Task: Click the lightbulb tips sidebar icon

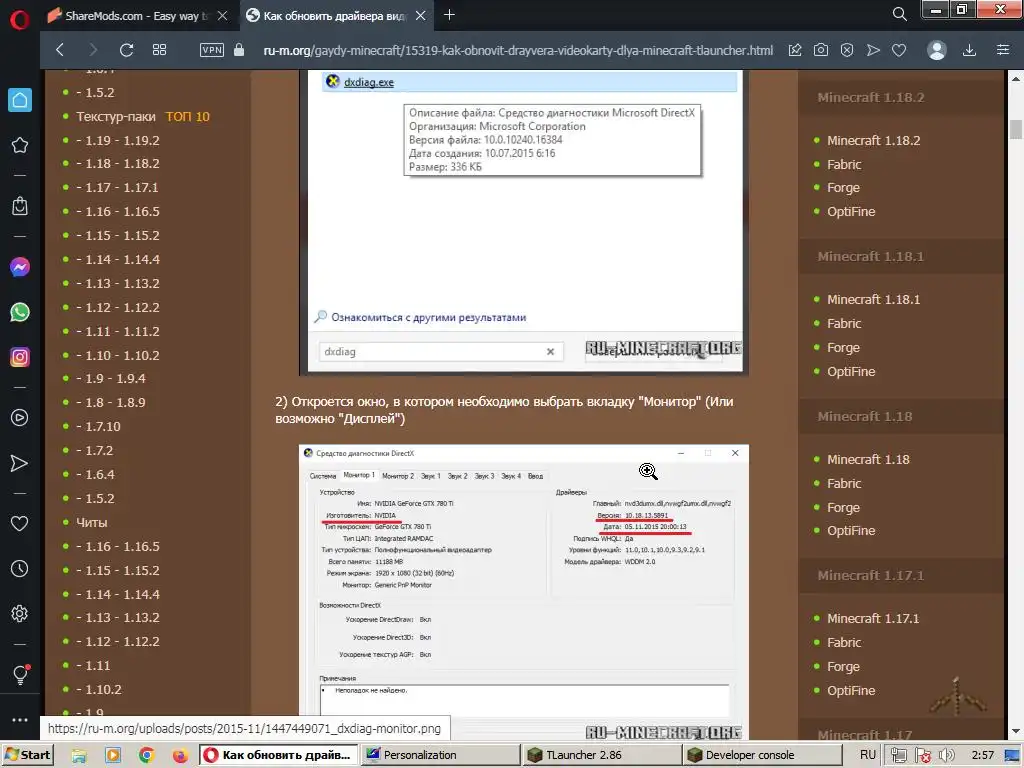Action: pos(20,674)
